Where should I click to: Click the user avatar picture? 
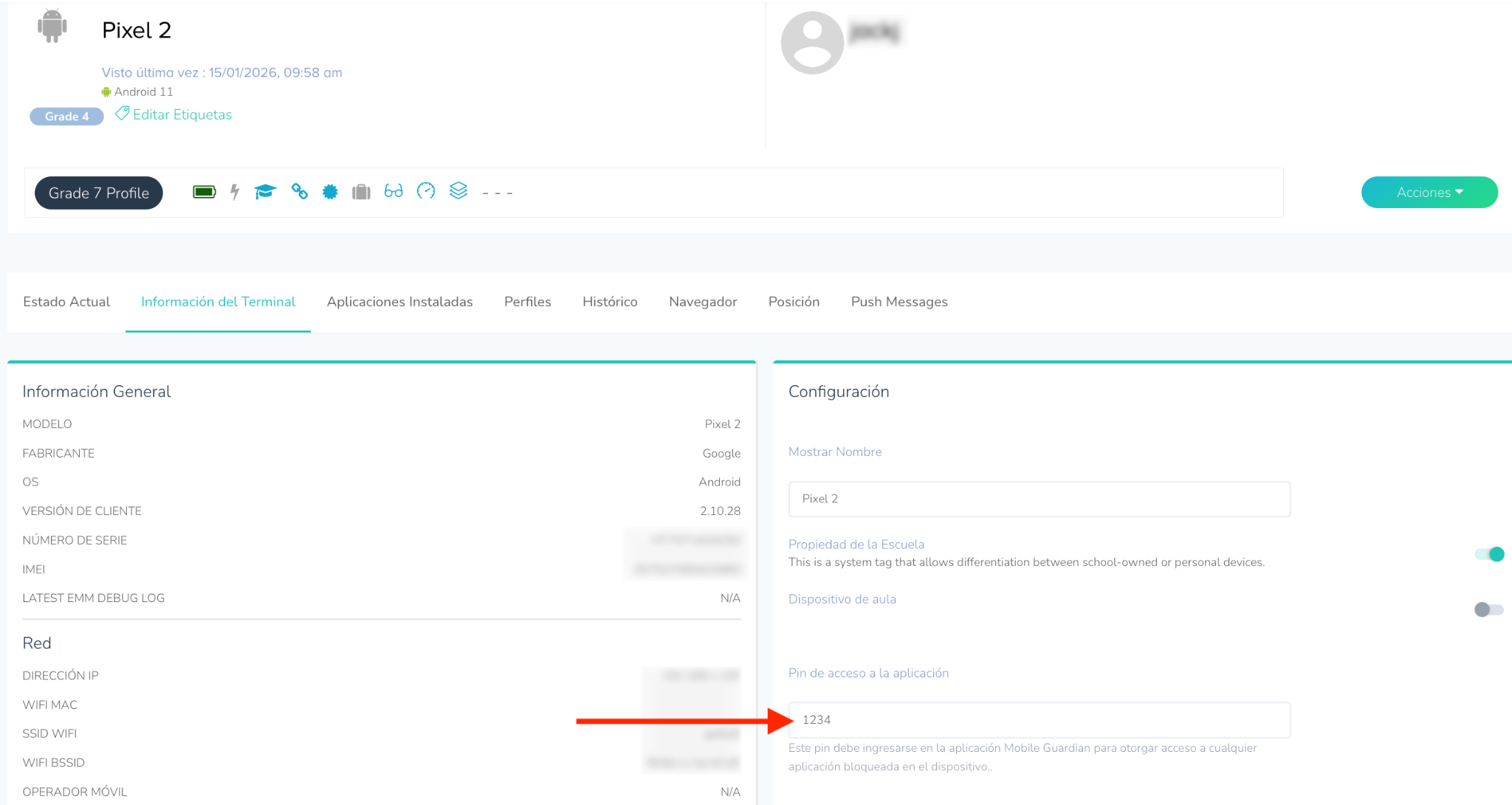(x=812, y=43)
